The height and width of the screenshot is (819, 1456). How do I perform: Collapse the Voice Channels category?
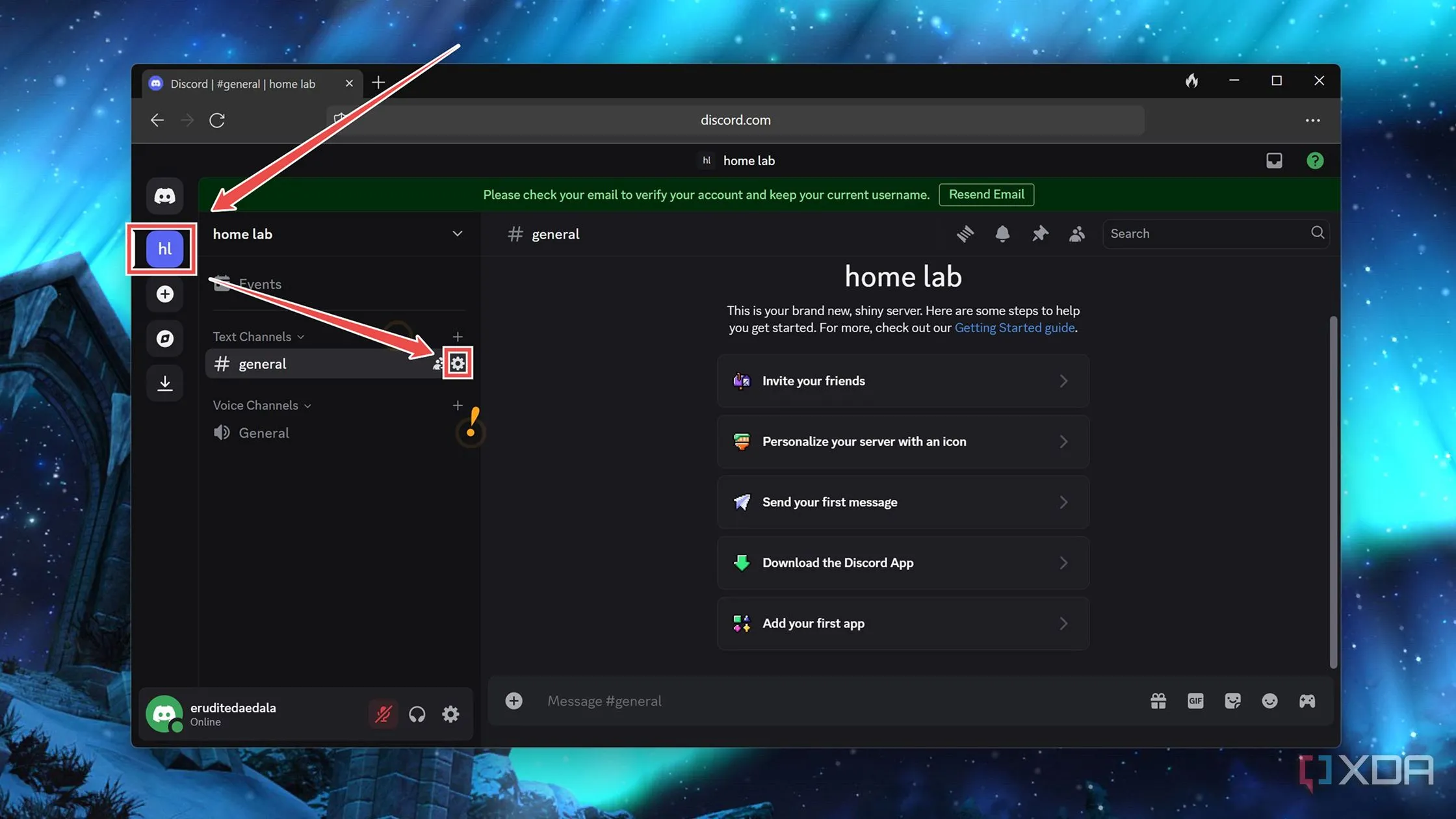pos(261,406)
